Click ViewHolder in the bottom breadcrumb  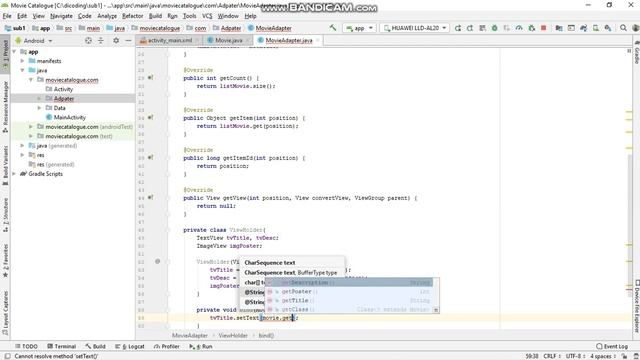click(x=233, y=335)
